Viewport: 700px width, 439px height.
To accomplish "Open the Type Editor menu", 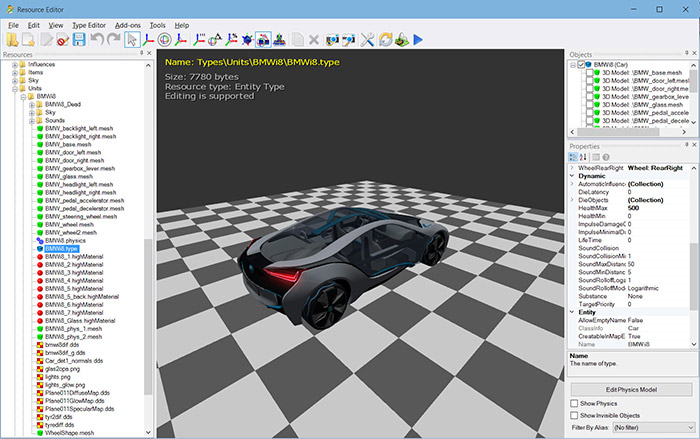I will click(89, 25).
